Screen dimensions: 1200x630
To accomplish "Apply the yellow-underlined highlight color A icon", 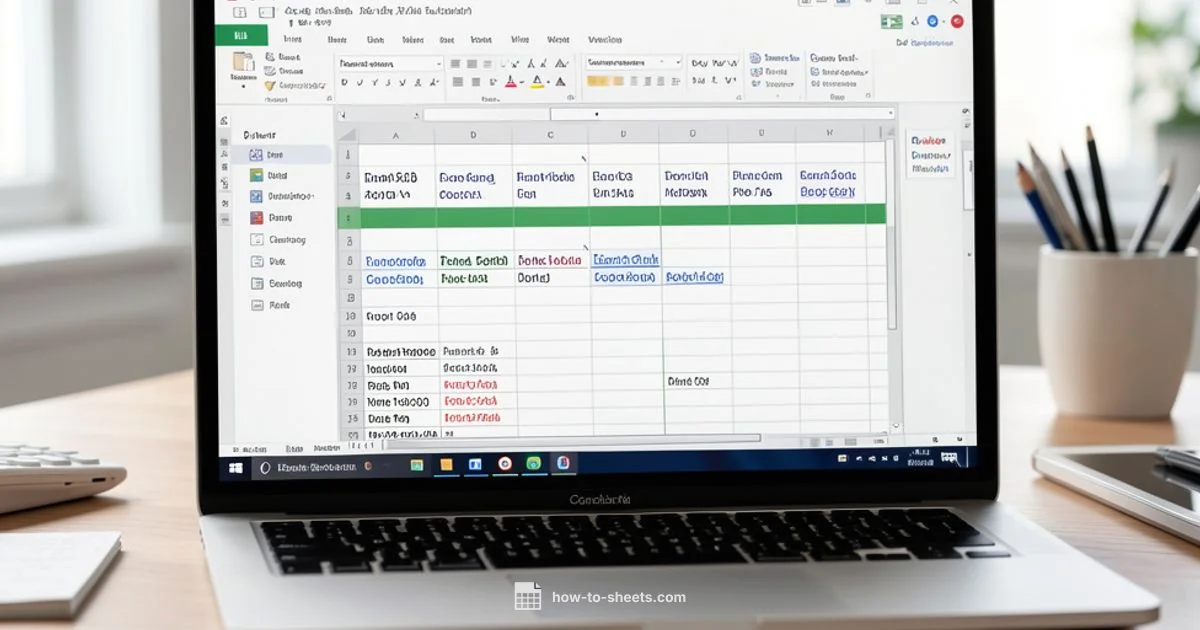I will (537, 83).
